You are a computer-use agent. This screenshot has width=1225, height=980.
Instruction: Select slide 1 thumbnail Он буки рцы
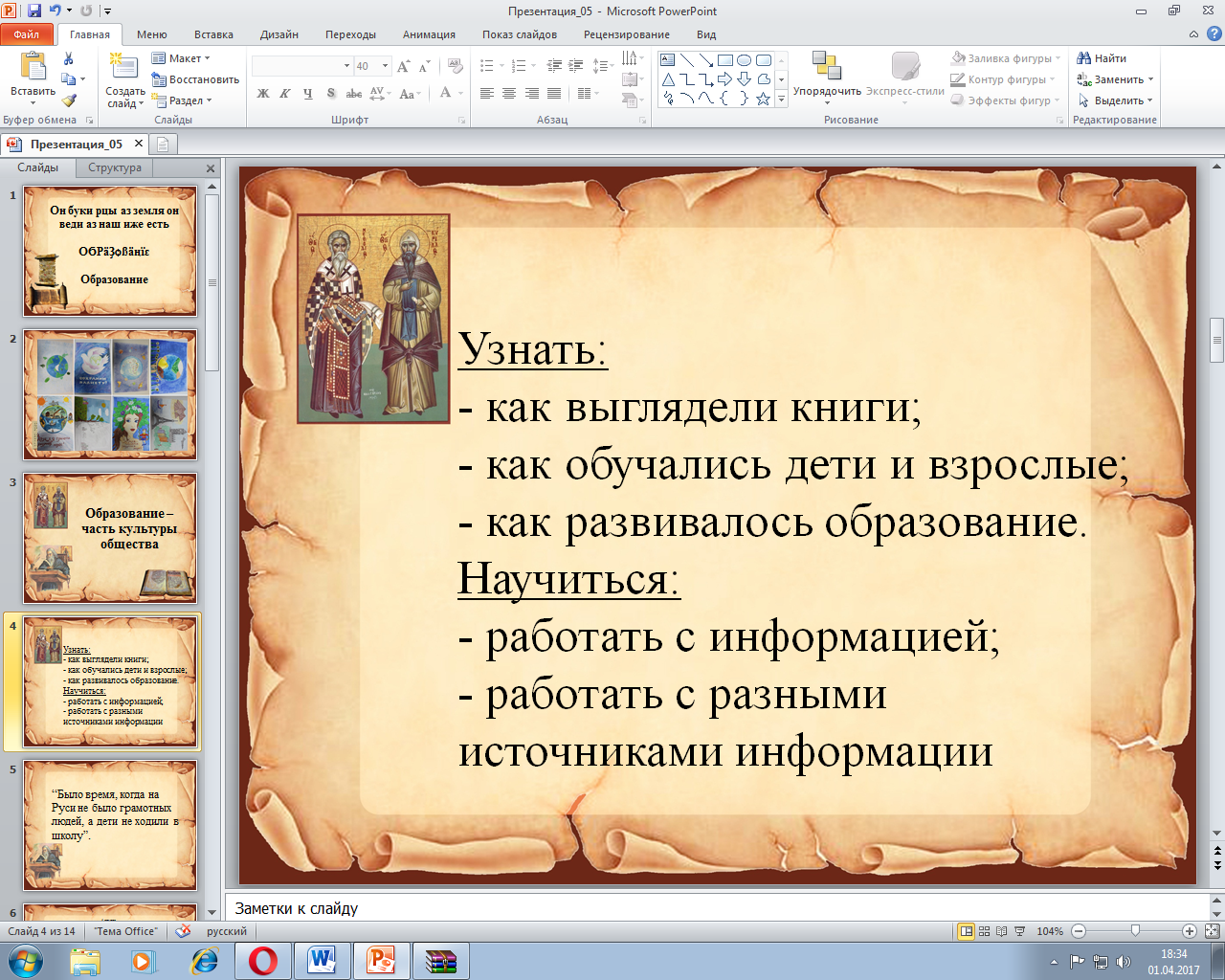pos(110,252)
